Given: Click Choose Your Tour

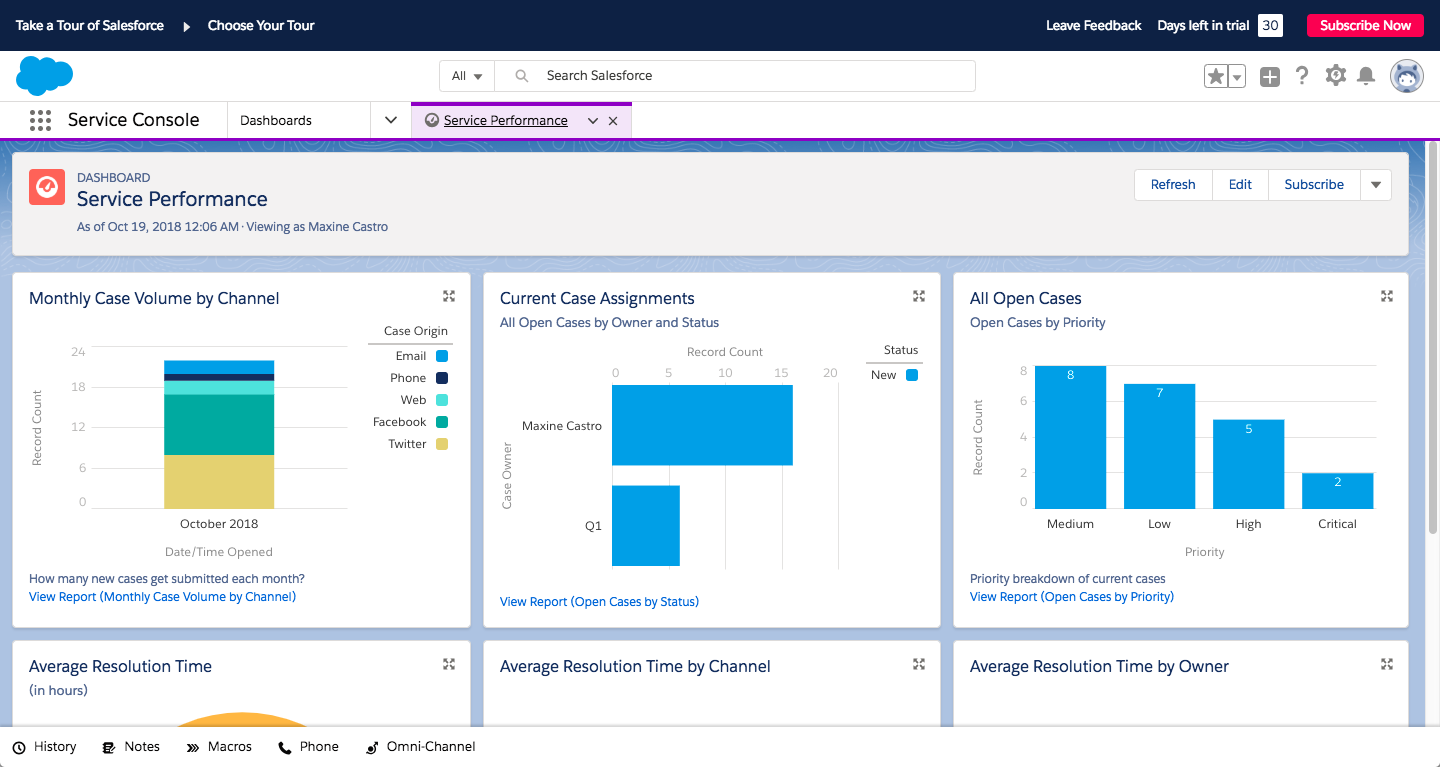Looking at the screenshot, I should [261, 26].
